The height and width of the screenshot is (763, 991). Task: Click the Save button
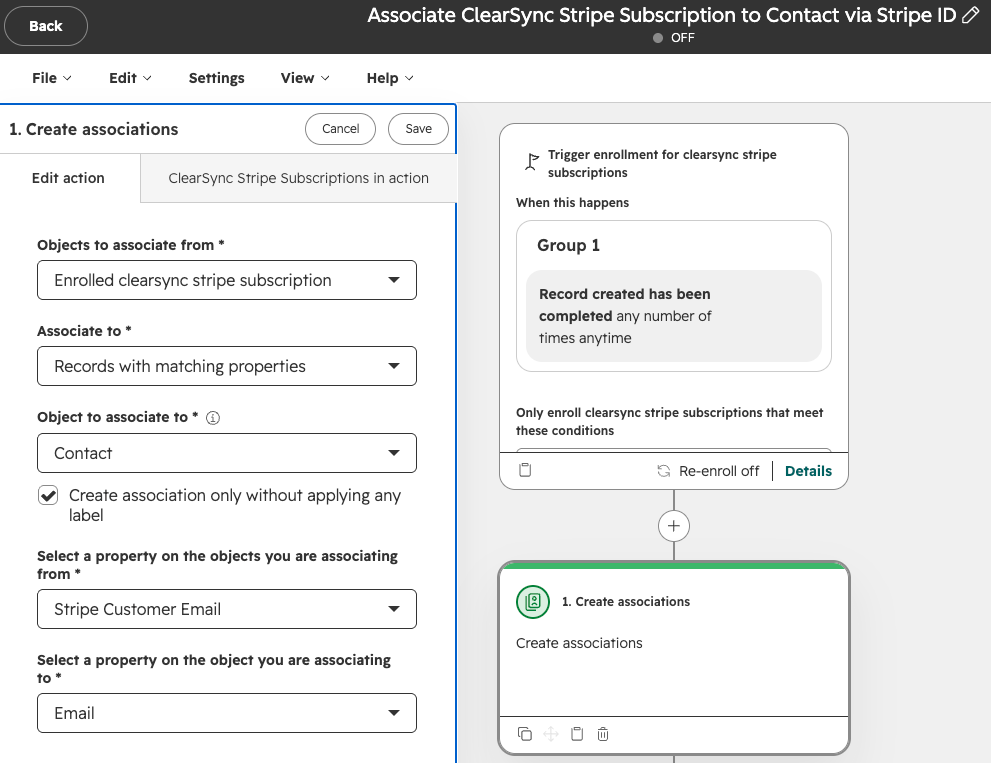click(418, 129)
